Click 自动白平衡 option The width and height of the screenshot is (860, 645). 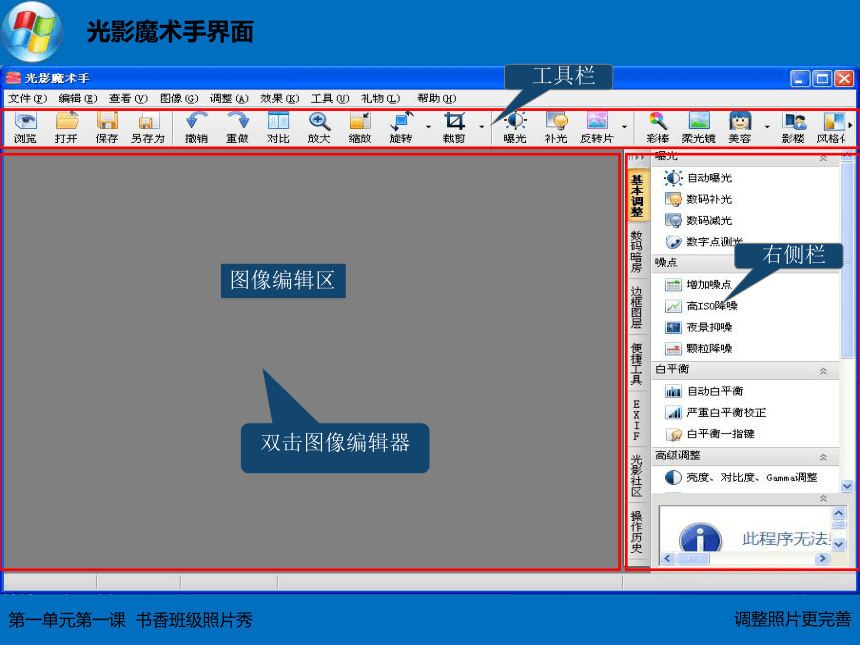704,391
